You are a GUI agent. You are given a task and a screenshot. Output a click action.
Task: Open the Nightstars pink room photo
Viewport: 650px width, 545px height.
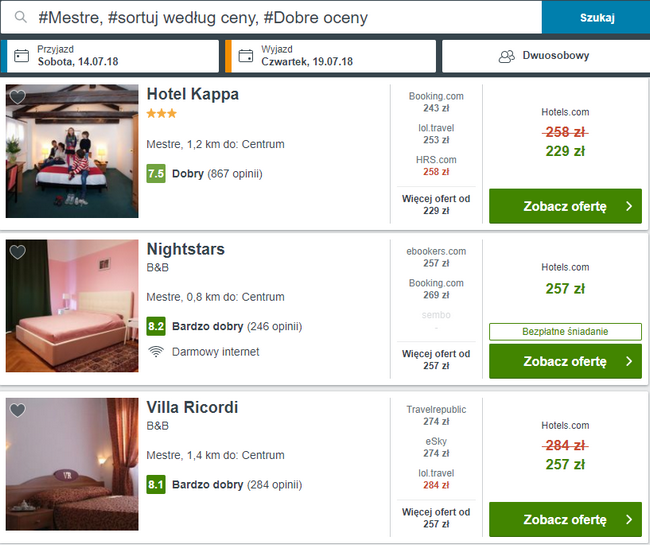coord(72,306)
